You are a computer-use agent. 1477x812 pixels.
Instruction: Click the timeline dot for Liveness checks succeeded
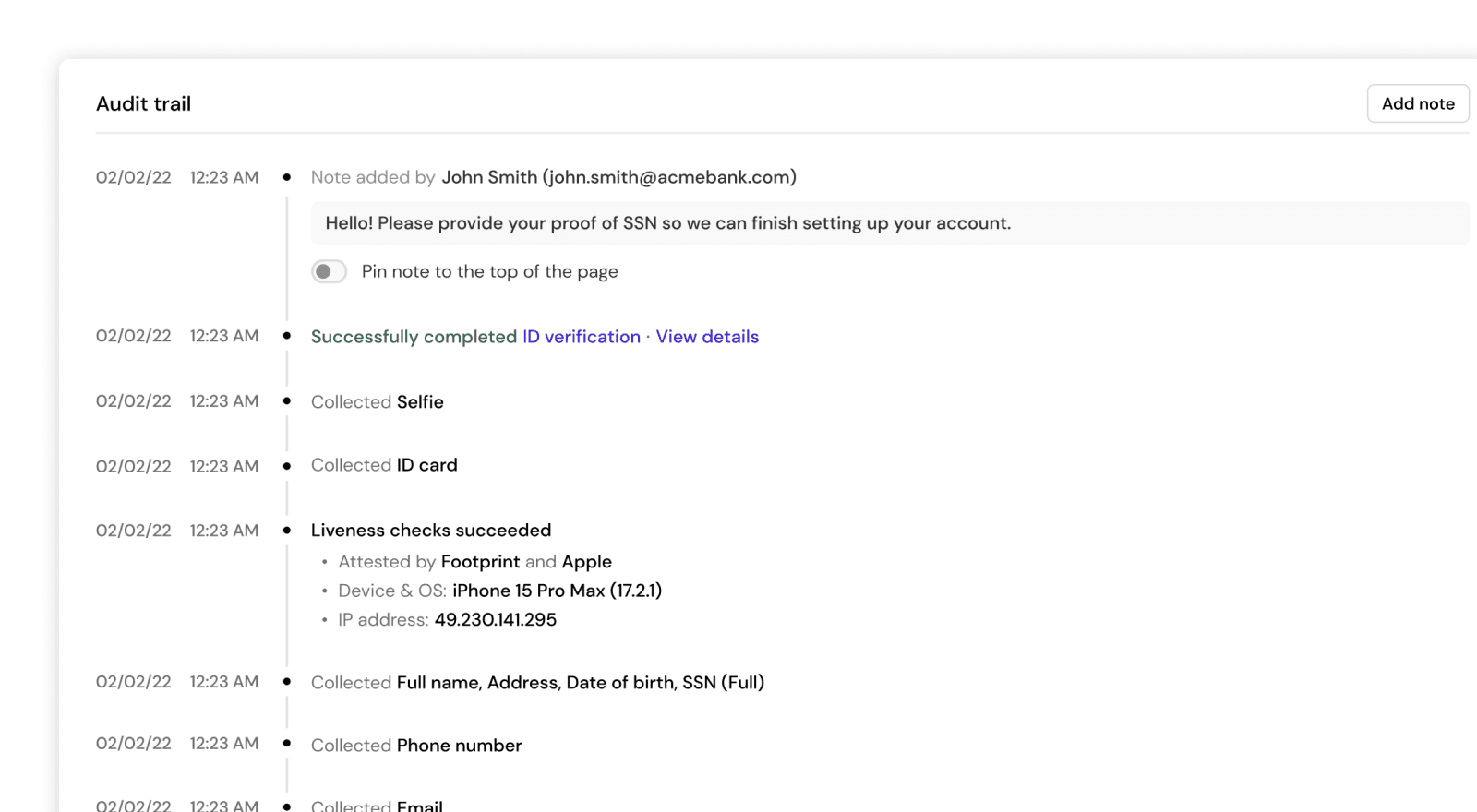click(287, 531)
